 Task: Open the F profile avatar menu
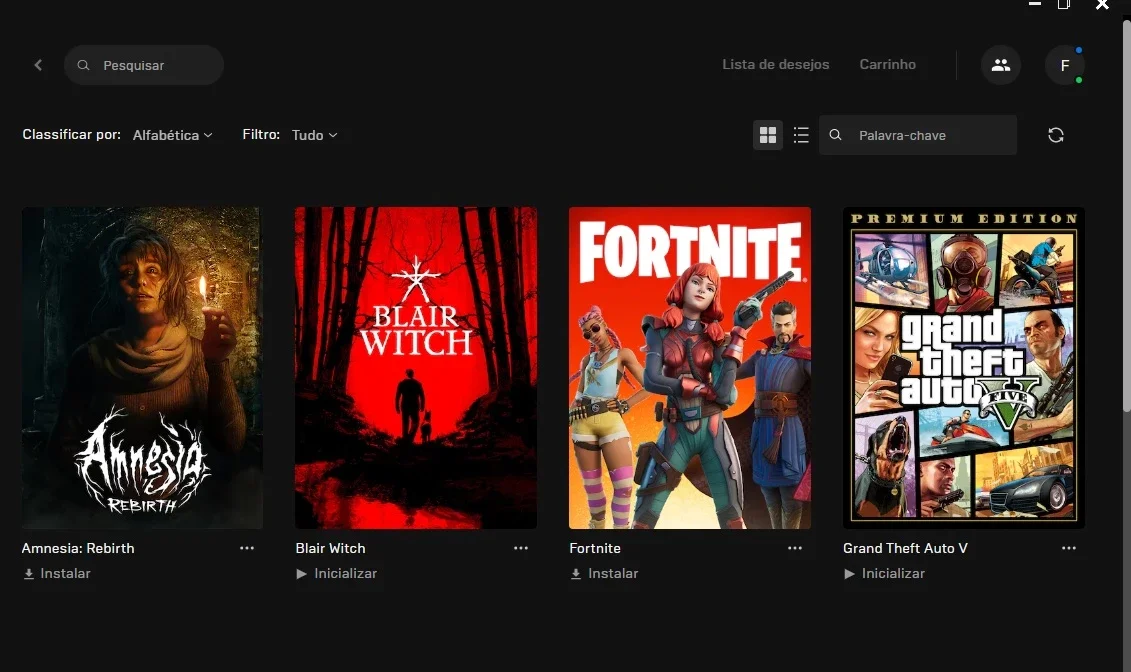[1065, 66]
